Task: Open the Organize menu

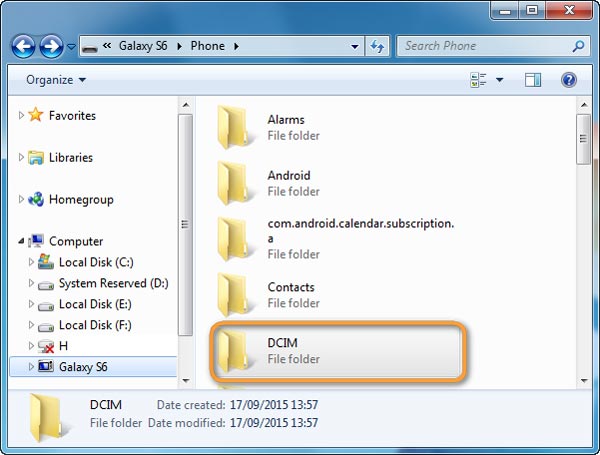Action: (56, 80)
